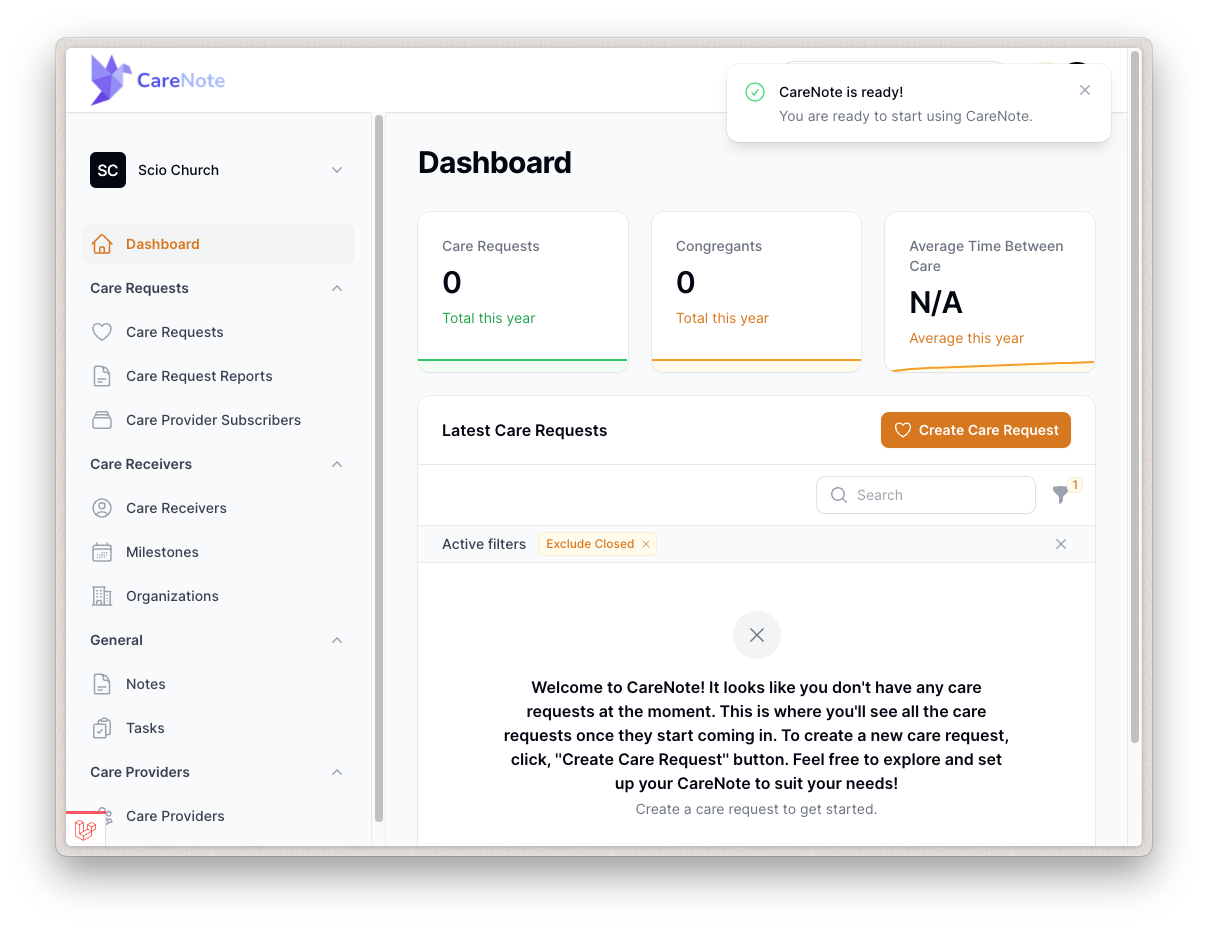
Task: Click the Care Provider Subscribers icon
Action: 101,419
